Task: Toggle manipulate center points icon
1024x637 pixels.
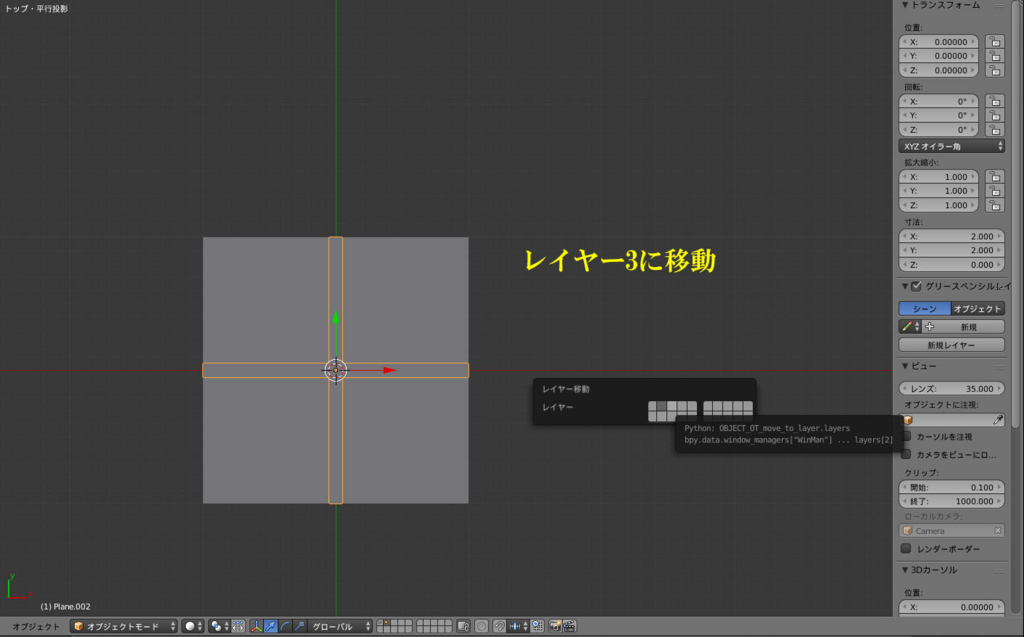Action: click(x=238, y=626)
